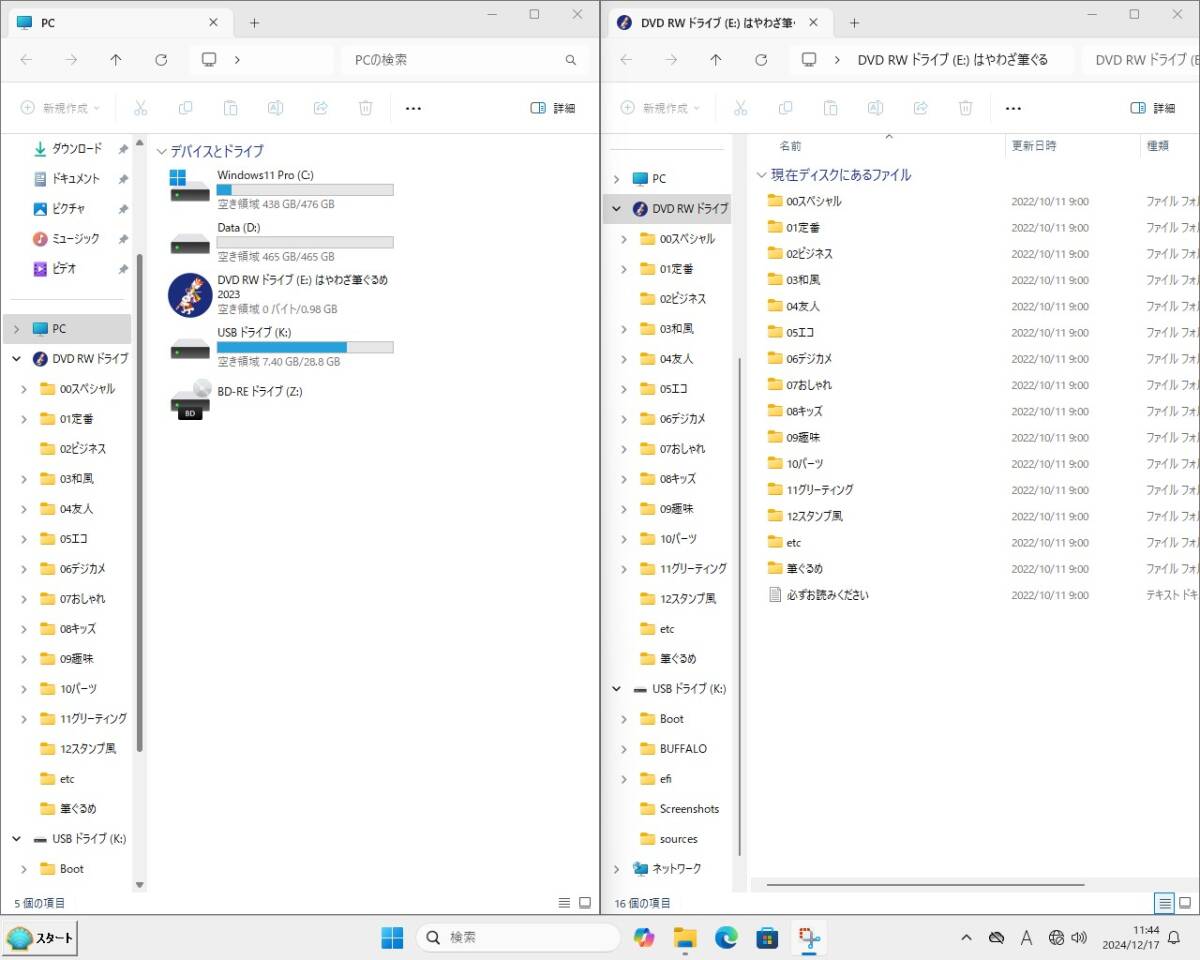
Task: Click the Delete trash icon in DVD RW window
Action: pyautogui.click(x=966, y=108)
